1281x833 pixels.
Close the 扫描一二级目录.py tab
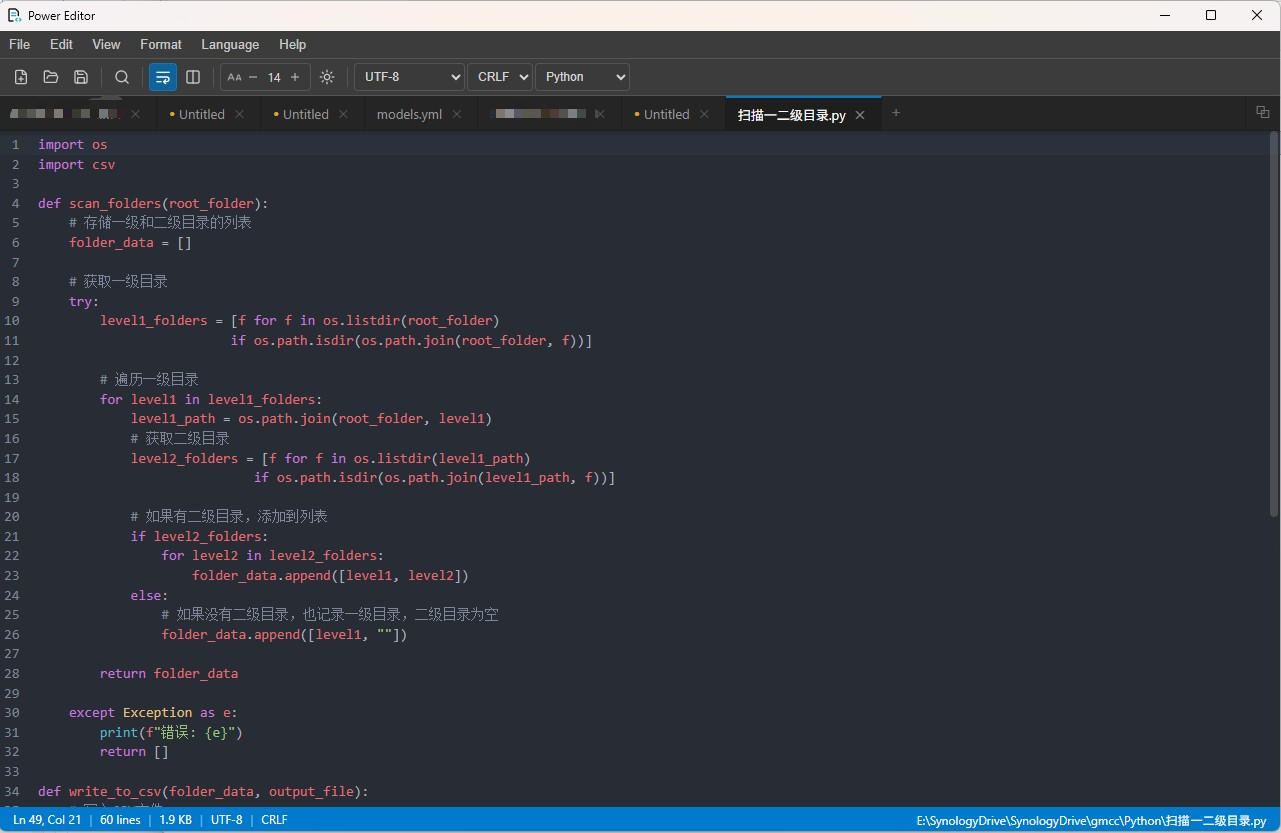pyautogui.click(x=860, y=115)
